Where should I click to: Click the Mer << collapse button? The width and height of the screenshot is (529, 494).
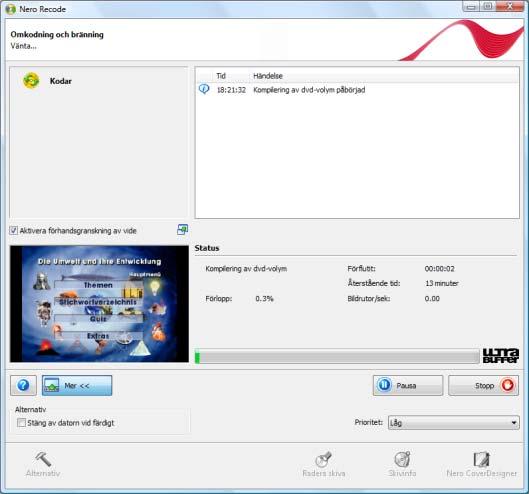click(x=77, y=385)
